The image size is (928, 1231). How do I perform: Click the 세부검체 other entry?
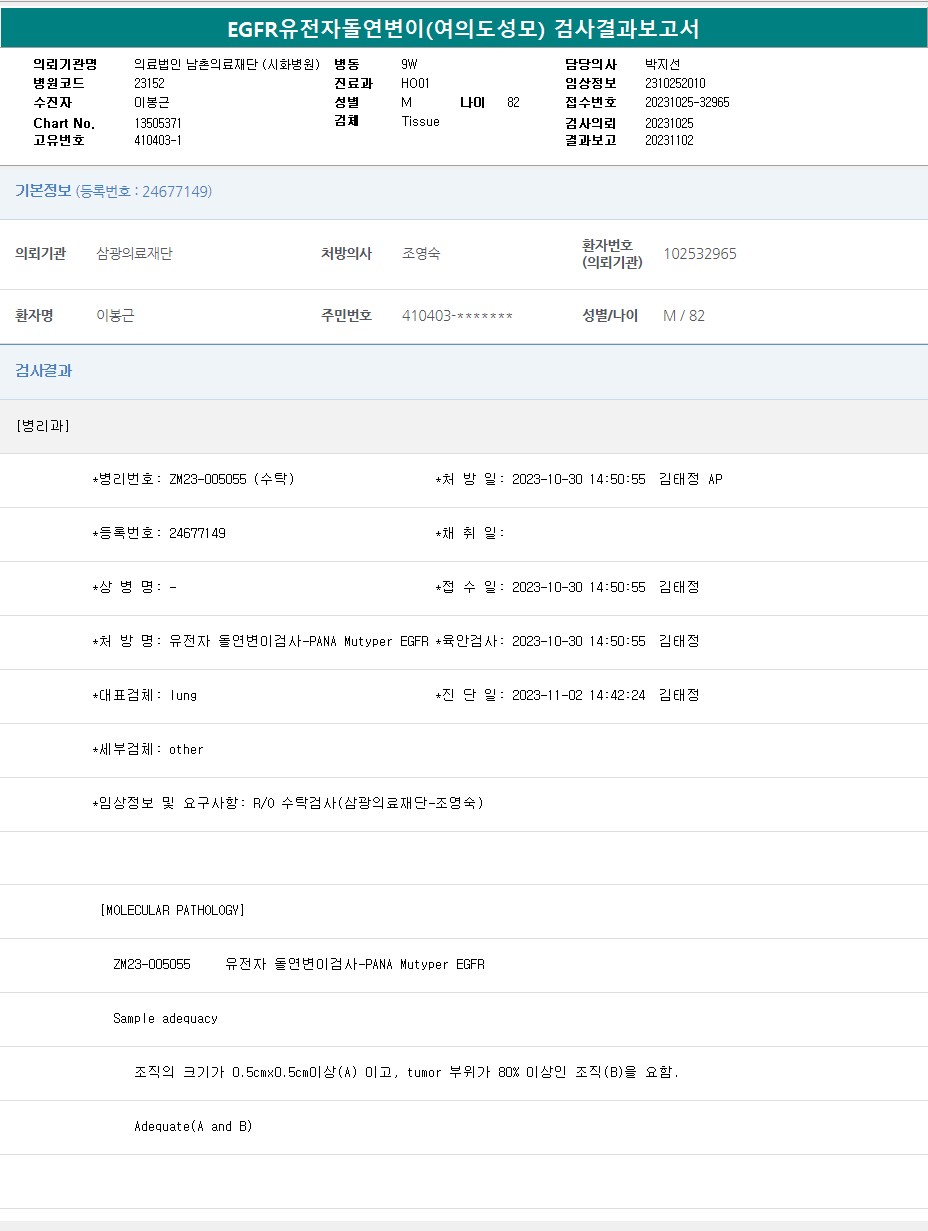(148, 750)
